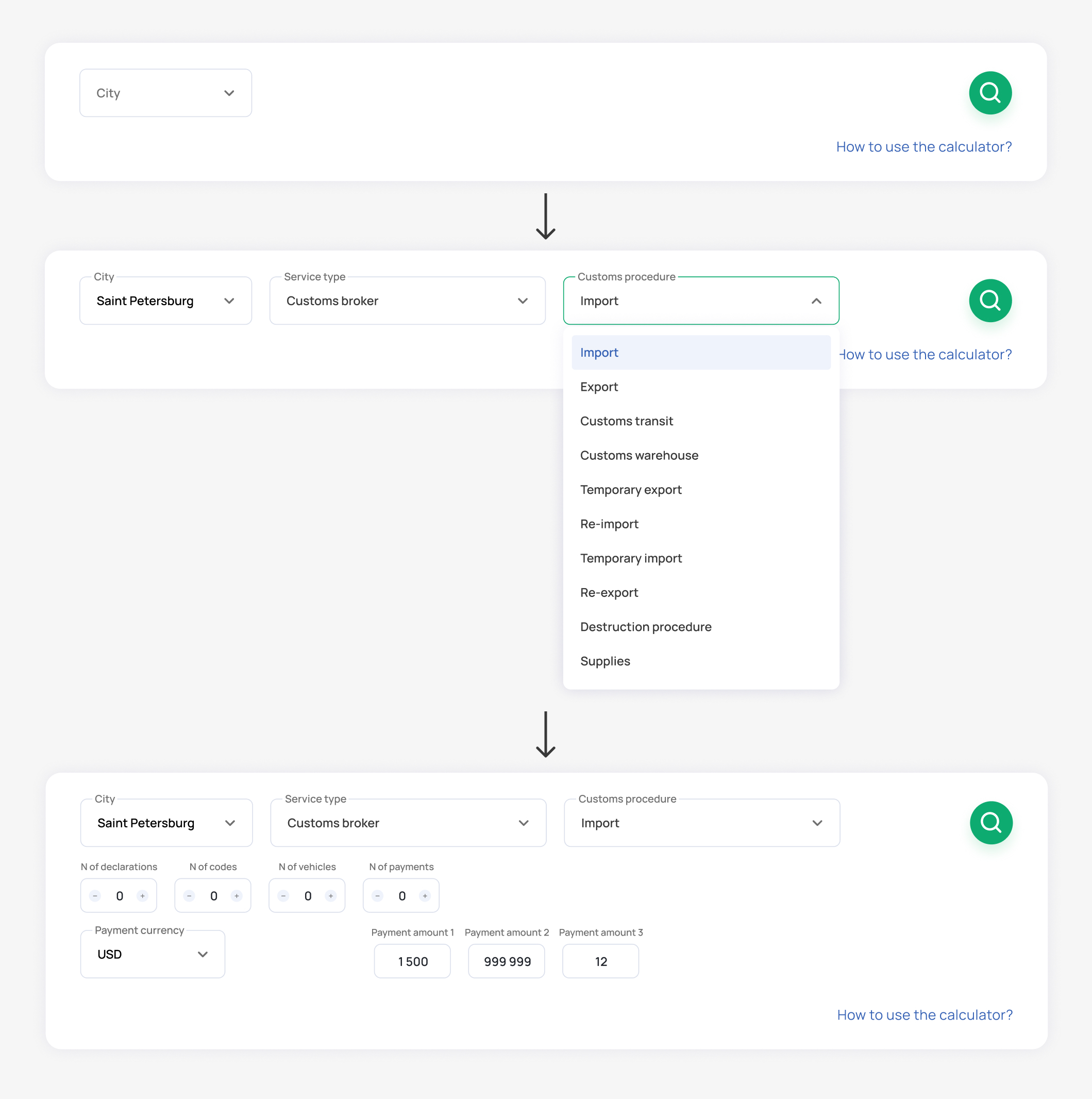This screenshot has width=1092, height=1099.
Task: Click the search icon in the top panel
Action: [989, 93]
